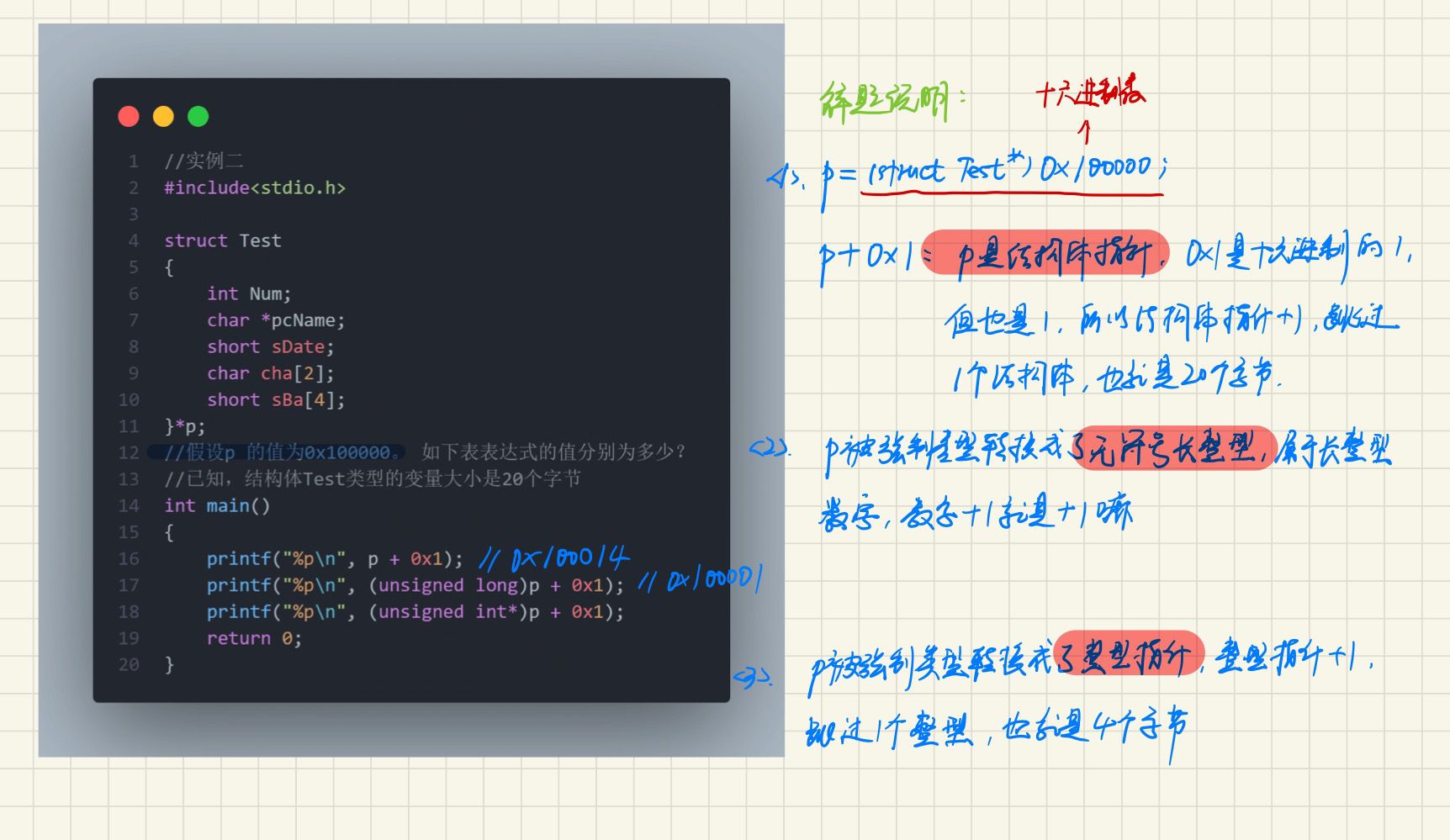Click the 'return 0;' line

point(254,638)
